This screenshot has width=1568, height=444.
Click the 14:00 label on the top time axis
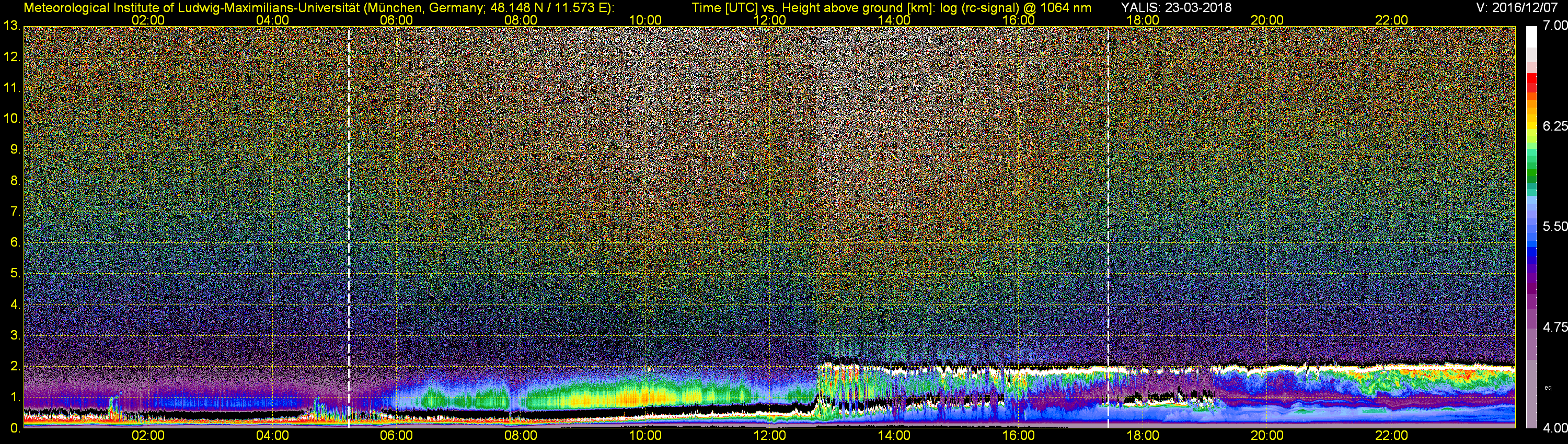pyautogui.click(x=894, y=20)
